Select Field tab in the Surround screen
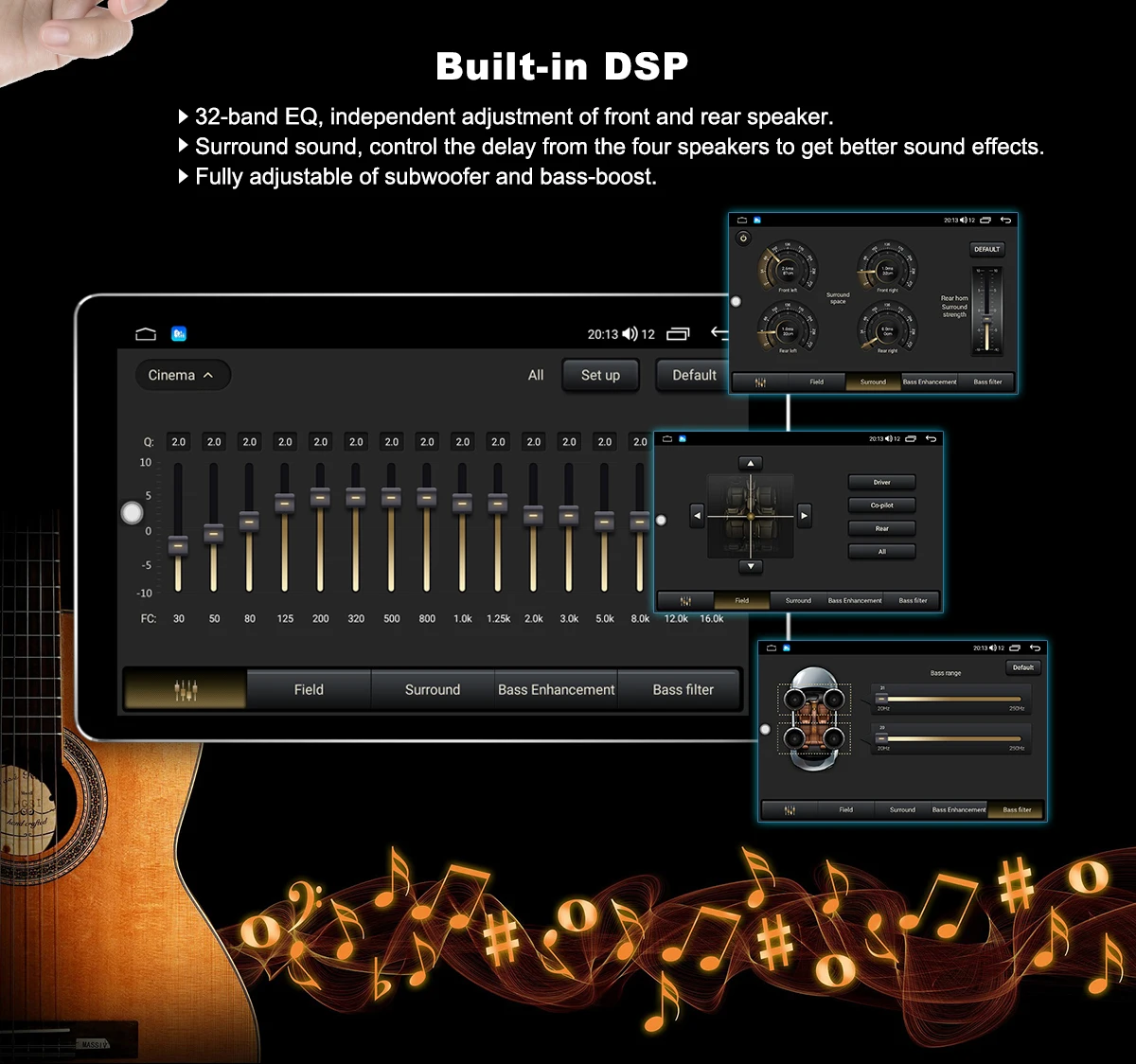 tap(816, 381)
